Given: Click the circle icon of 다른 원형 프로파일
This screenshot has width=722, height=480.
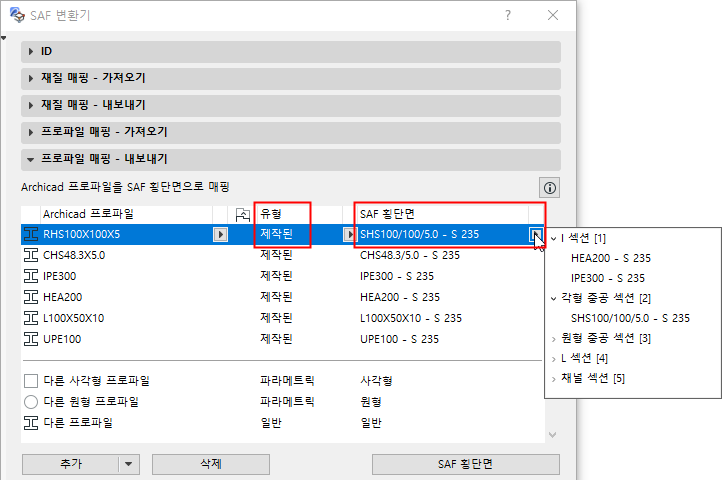Looking at the screenshot, I should coord(31,402).
